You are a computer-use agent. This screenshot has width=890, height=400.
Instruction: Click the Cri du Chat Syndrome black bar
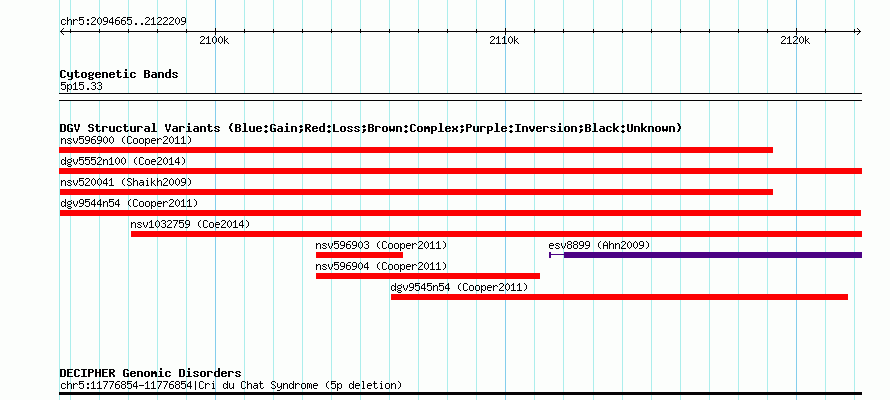(x=461, y=393)
